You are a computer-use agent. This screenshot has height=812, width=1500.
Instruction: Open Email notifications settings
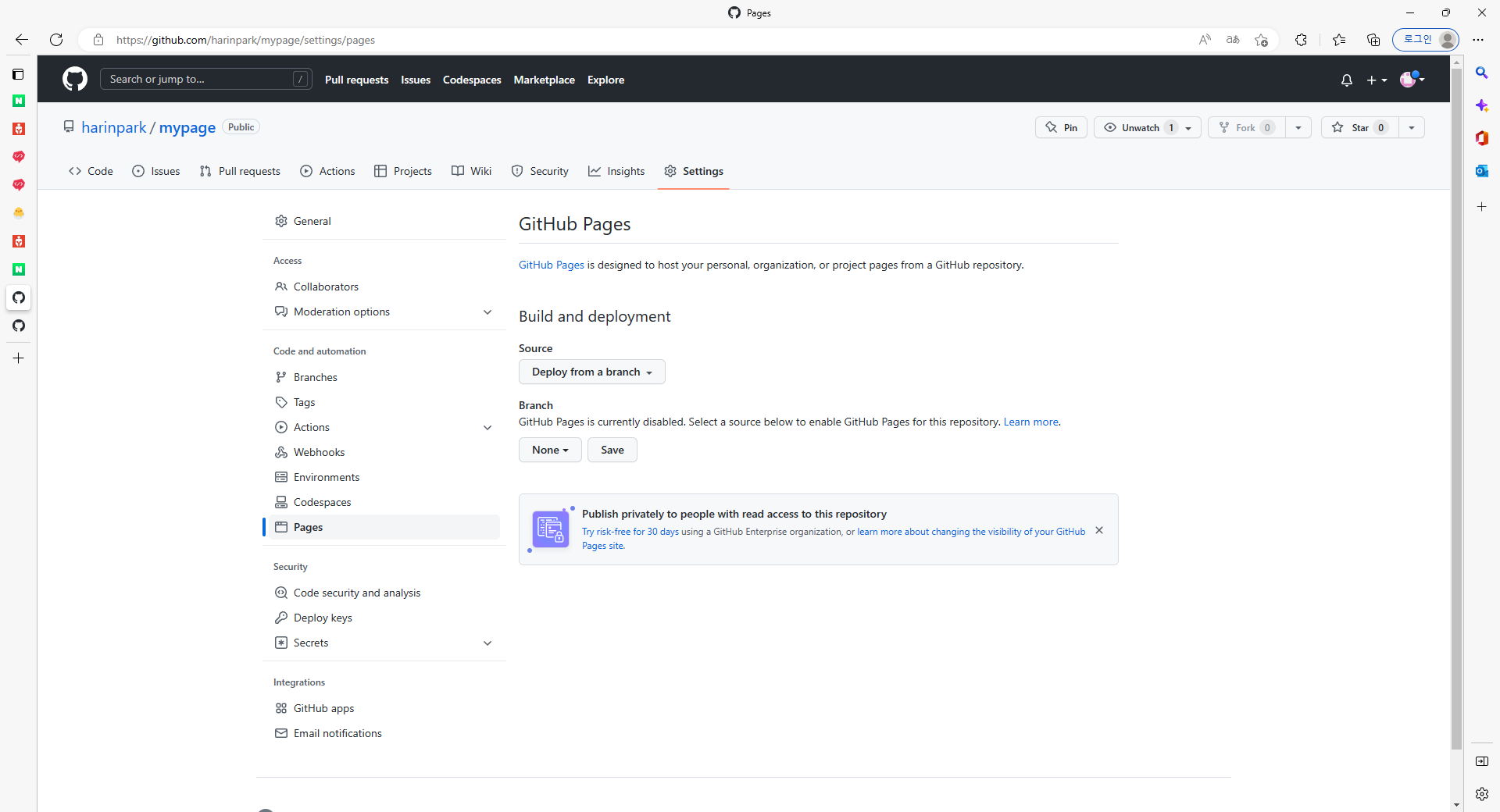[x=384, y=733]
